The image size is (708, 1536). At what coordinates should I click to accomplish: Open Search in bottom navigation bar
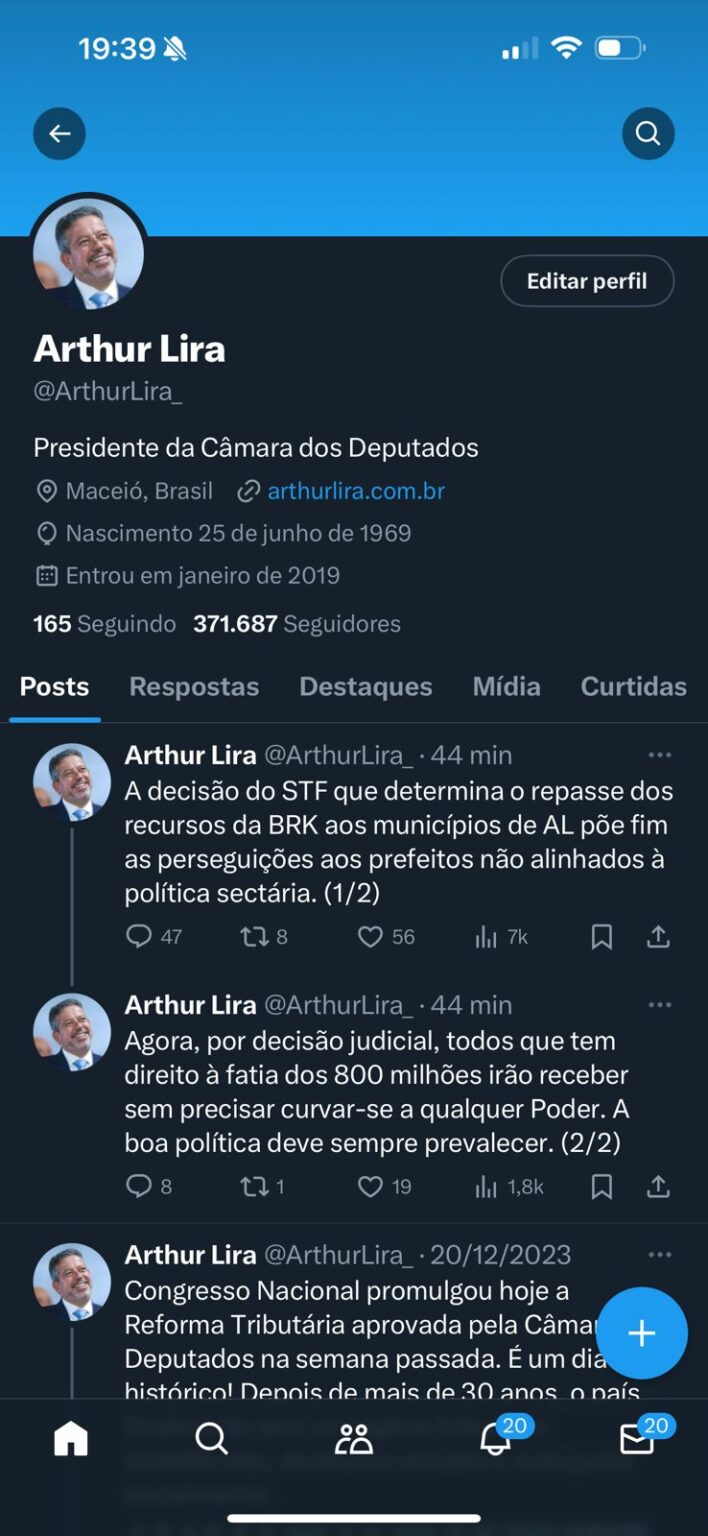211,1438
